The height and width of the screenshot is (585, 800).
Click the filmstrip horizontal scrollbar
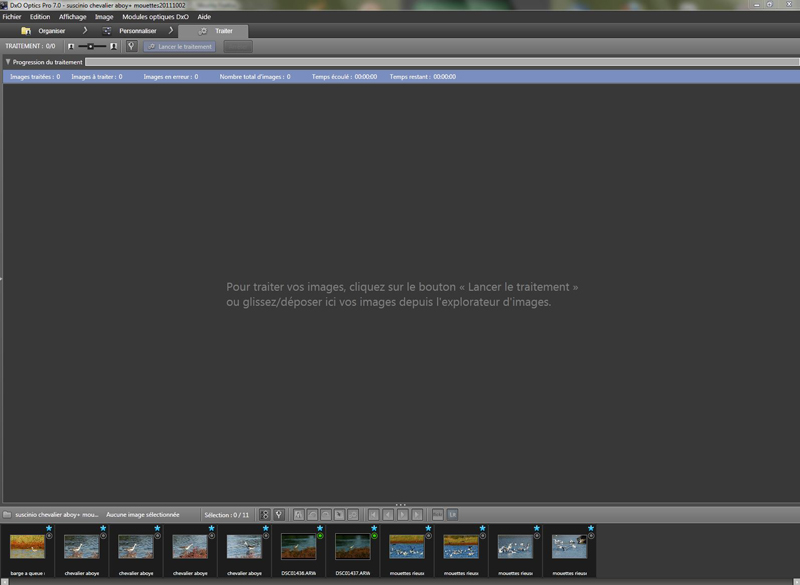click(x=400, y=582)
